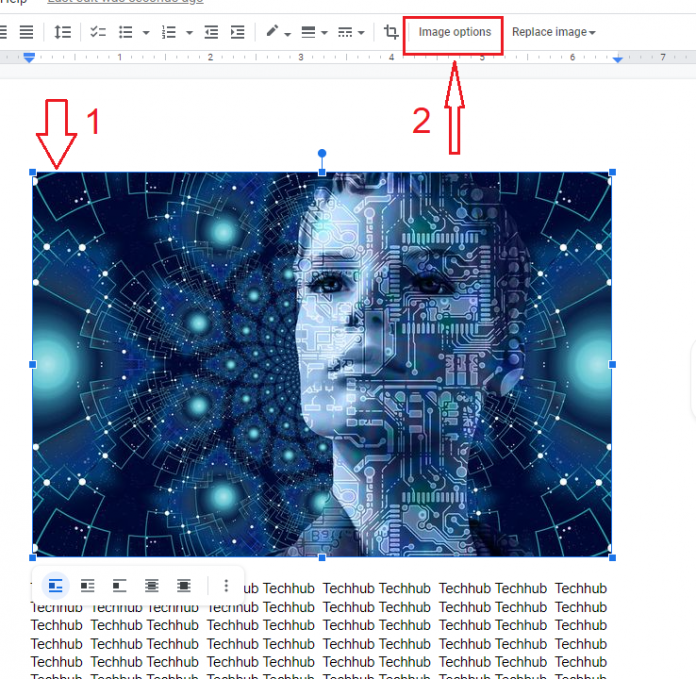Image resolution: width=696 pixels, height=679 pixels.
Task: Select the In line image layout
Action: pos(56,585)
